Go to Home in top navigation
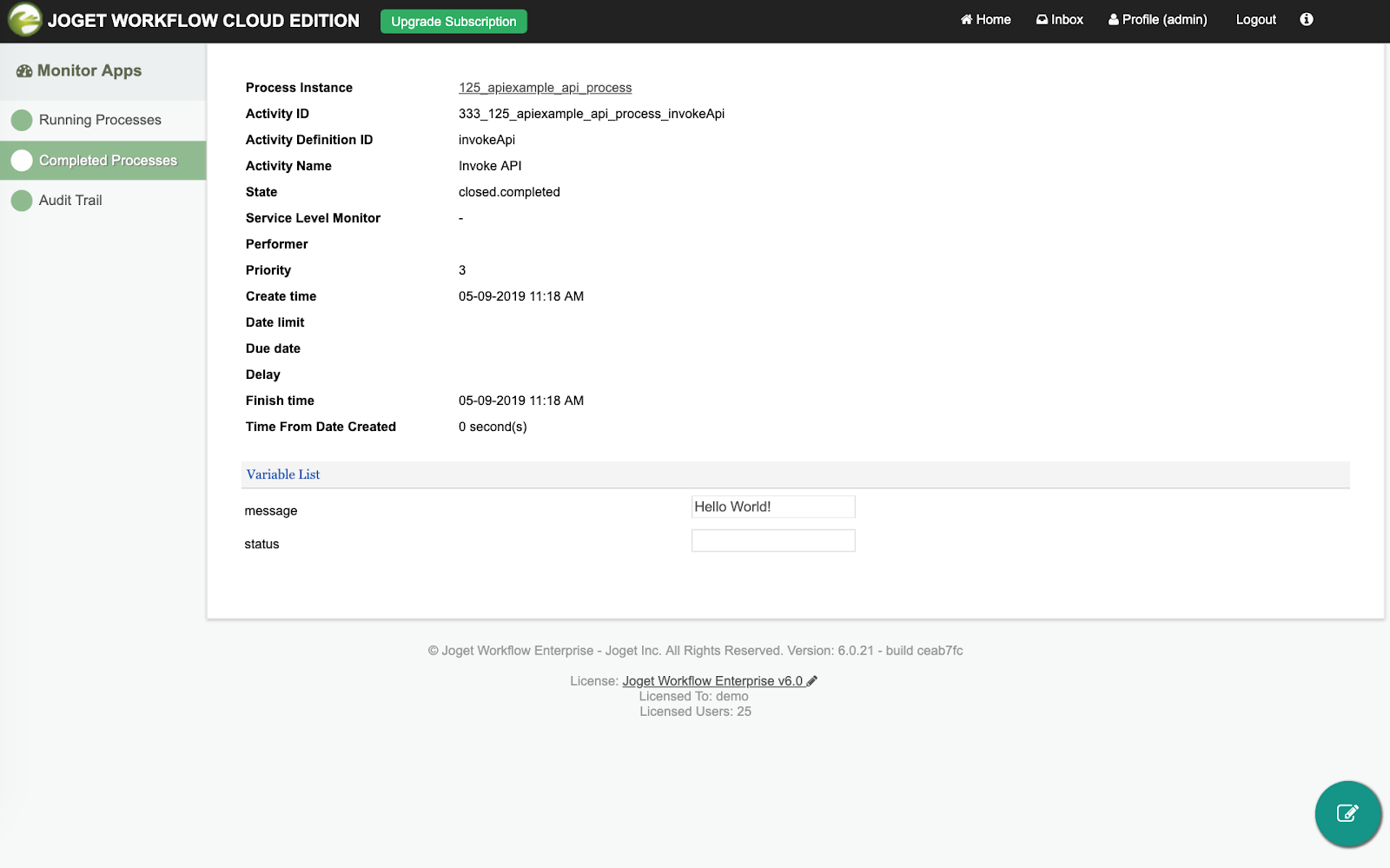 click(985, 19)
